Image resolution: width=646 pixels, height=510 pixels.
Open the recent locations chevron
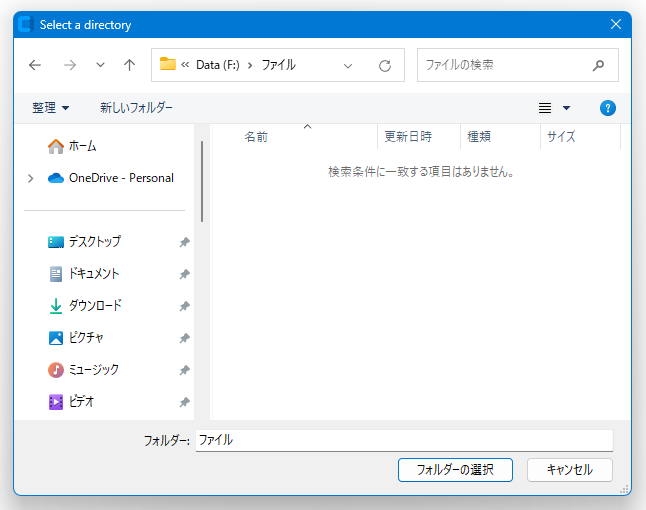[100, 65]
